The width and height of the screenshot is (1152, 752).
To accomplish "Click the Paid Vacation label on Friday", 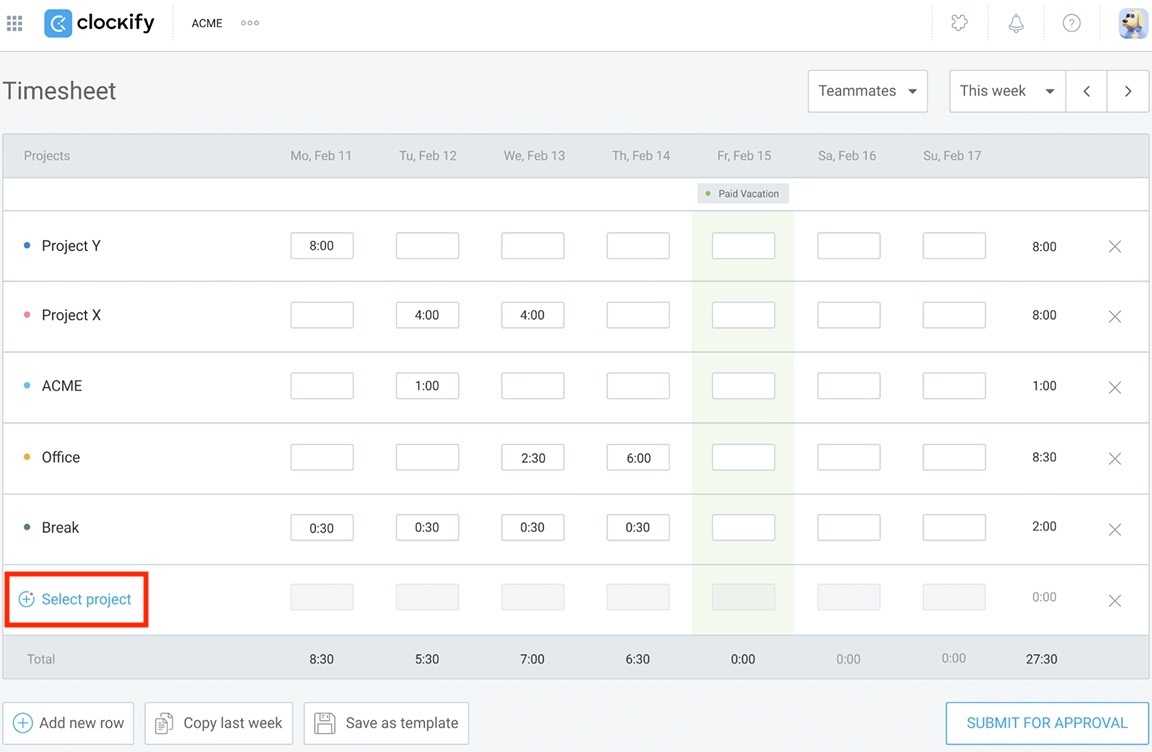I will pyautogui.click(x=743, y=193).
